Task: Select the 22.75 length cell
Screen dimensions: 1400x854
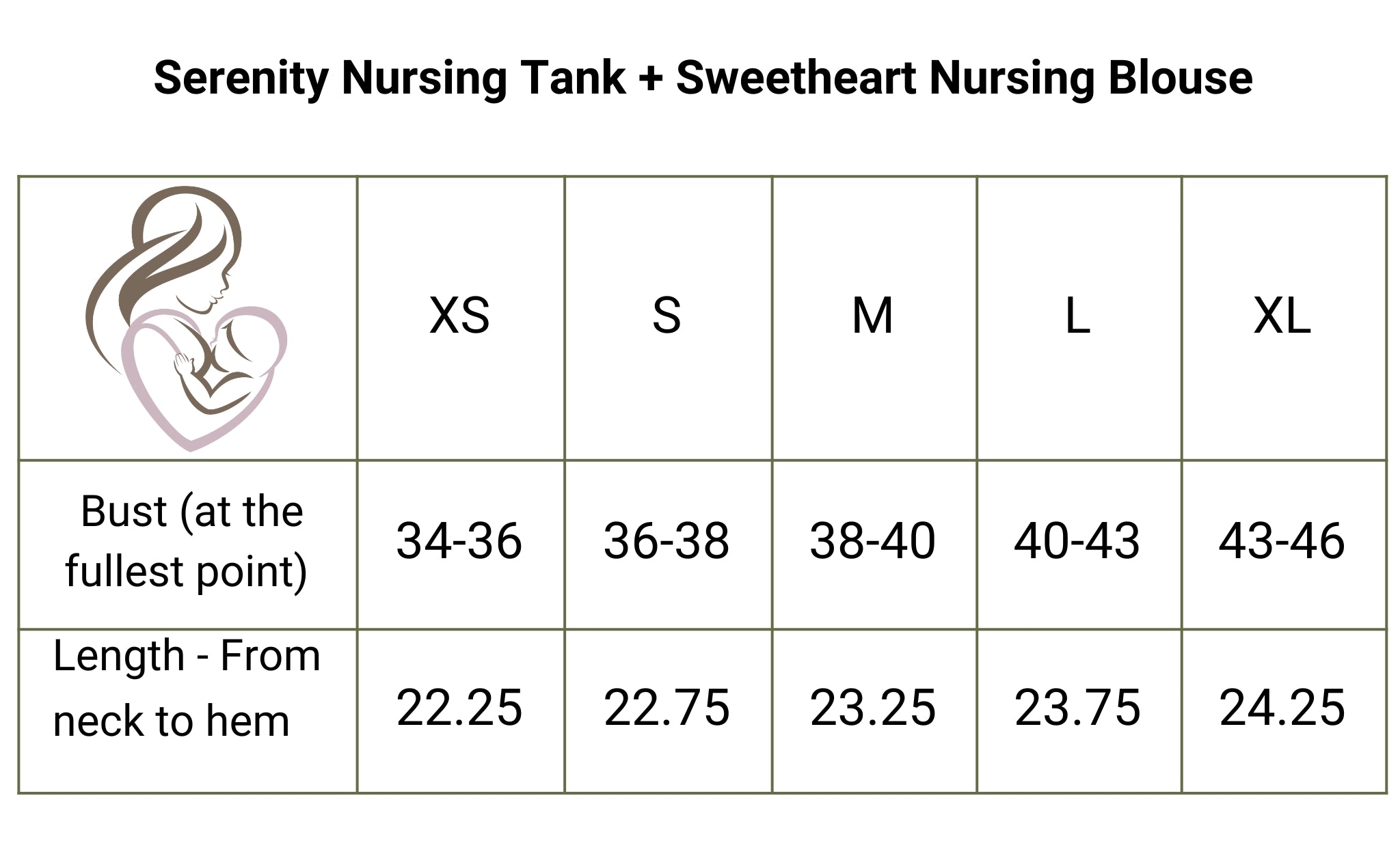Action: coord(667,708)
